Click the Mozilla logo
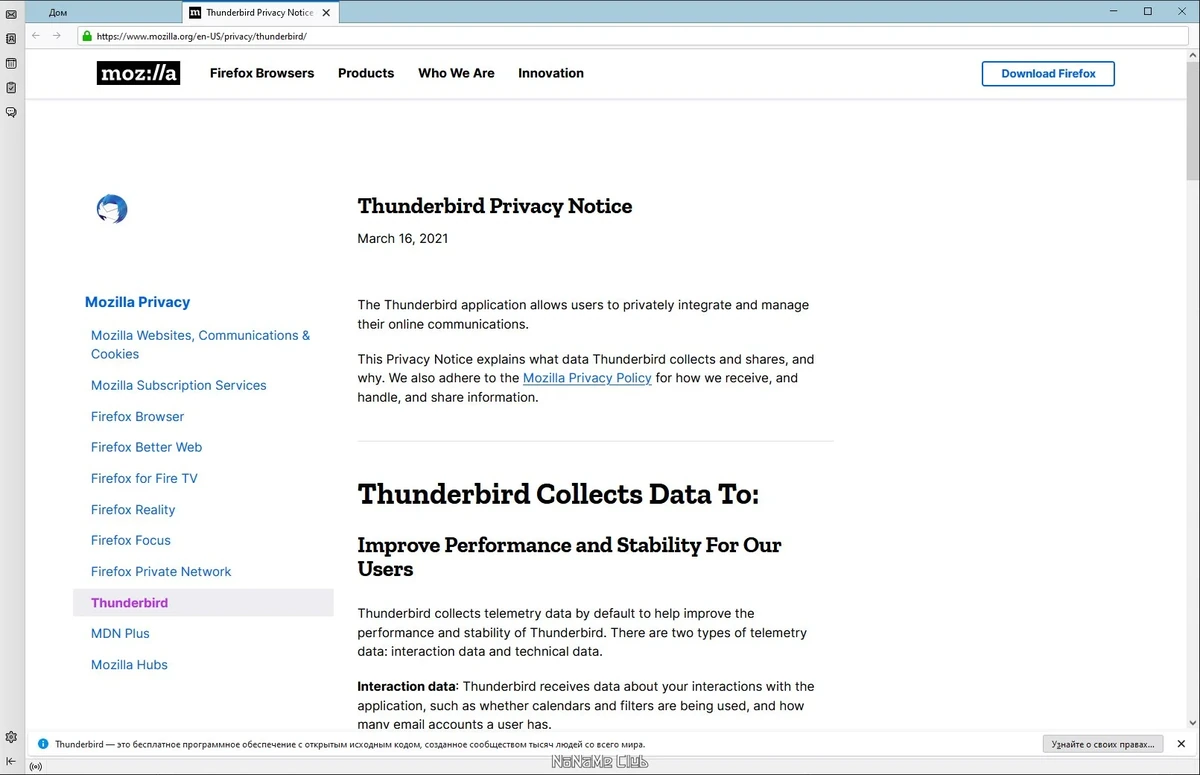 [x=138, y=73]
